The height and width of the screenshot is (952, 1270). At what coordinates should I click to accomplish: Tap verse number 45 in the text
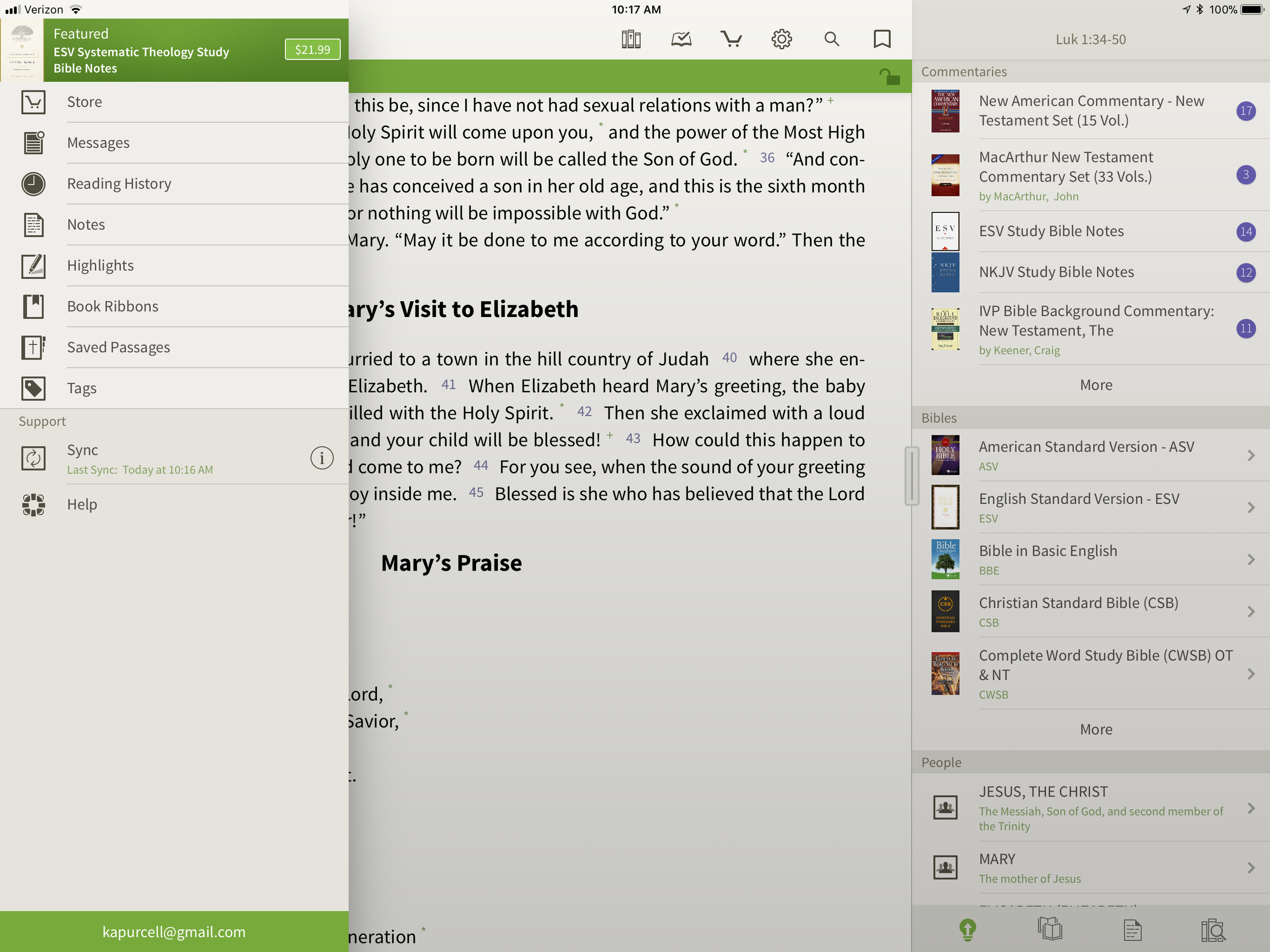[476, 493]
